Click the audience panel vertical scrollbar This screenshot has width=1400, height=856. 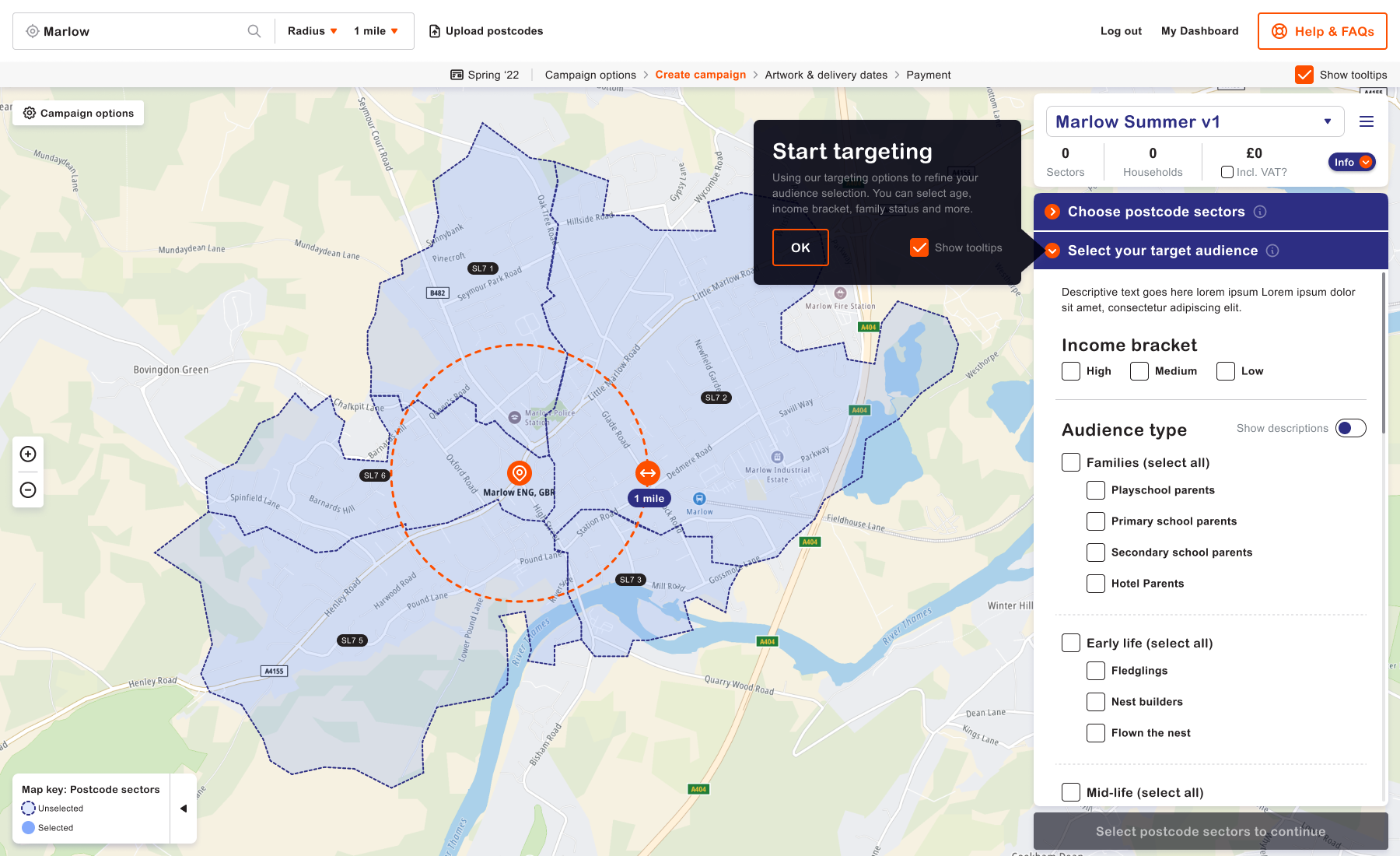[x=1384, y=353]
